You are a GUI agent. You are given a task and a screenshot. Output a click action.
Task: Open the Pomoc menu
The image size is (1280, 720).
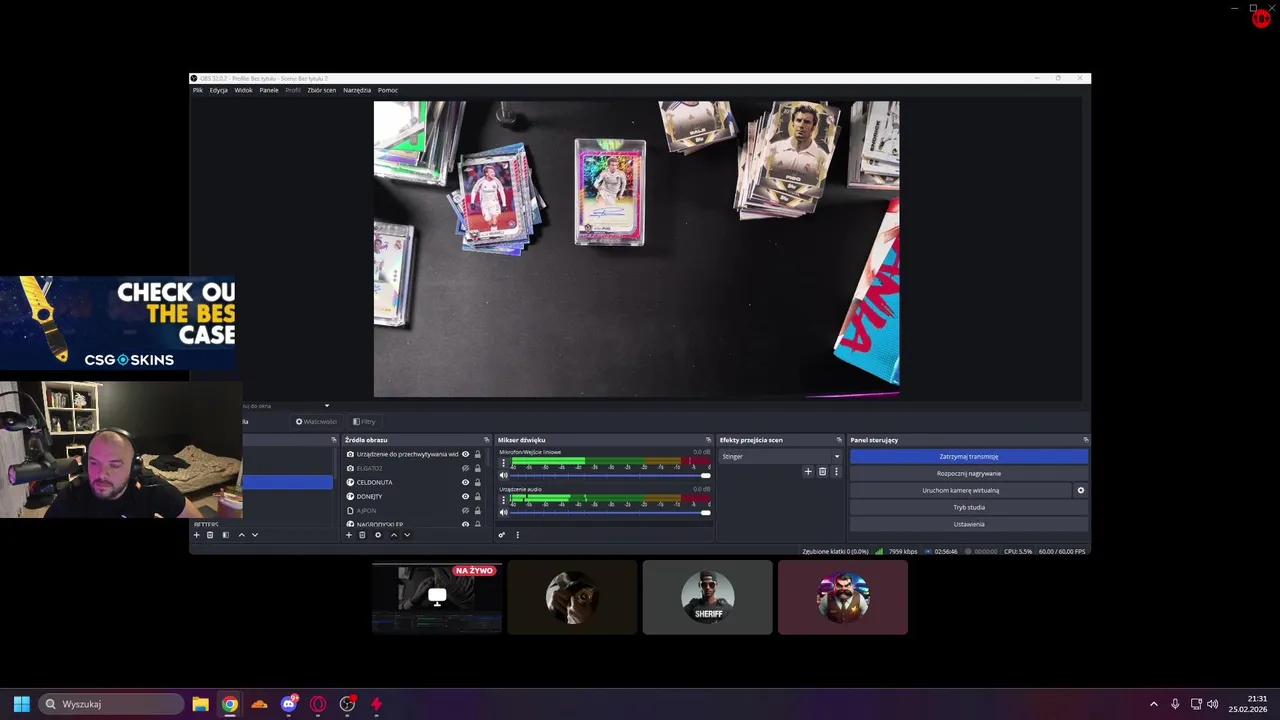[x=388, y=90]
